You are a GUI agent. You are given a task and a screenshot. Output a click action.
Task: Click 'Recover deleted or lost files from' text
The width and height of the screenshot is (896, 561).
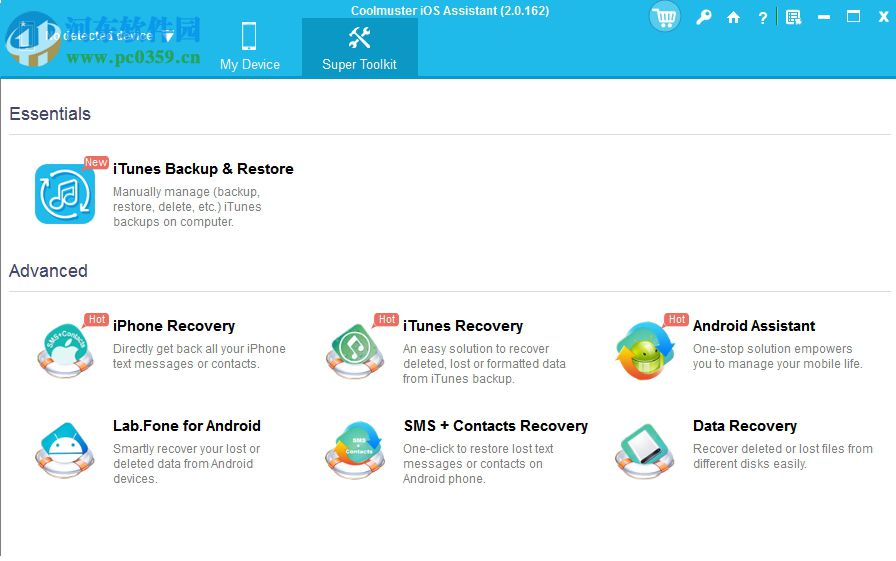[x=783, y=449]
